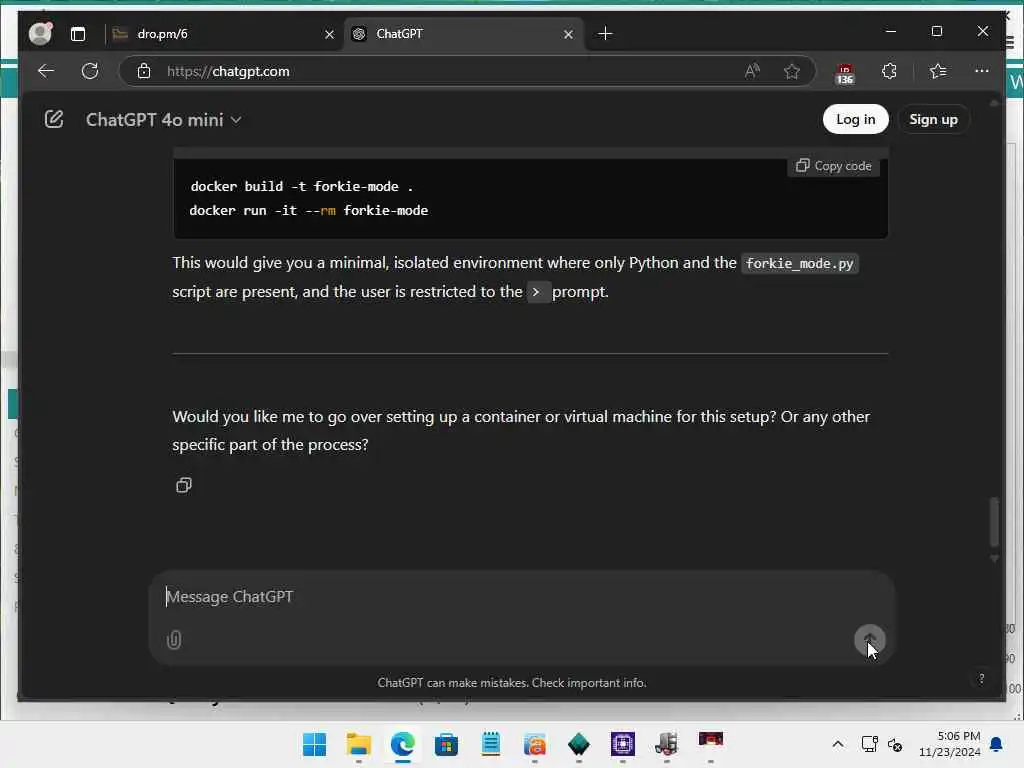The height and width of the screenshot is (768, 1024).
Task: Open the muted volume tray icon
Action: click(x=895, y=744)
